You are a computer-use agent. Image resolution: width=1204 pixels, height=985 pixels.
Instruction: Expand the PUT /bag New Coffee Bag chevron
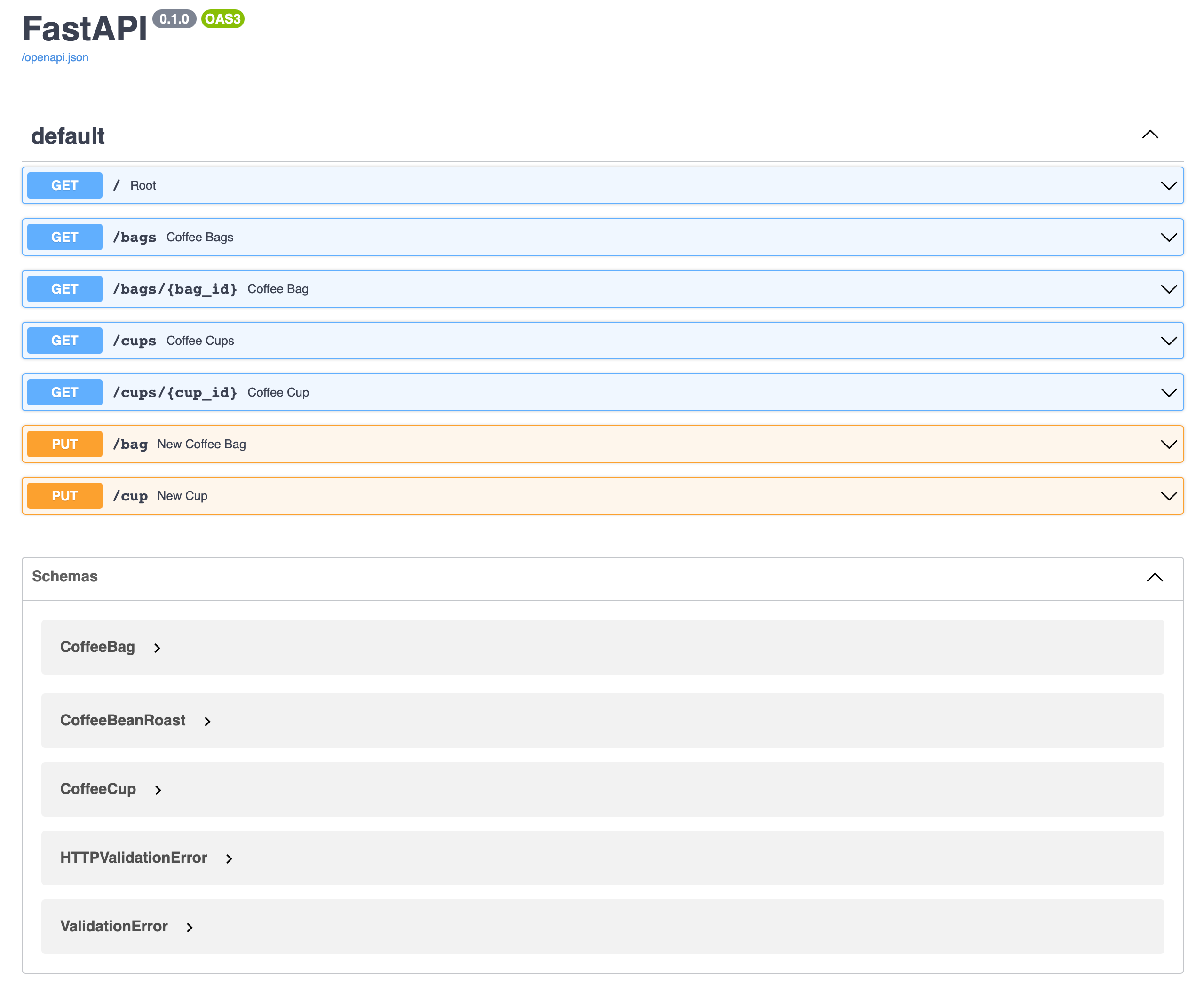(1168, 444)
